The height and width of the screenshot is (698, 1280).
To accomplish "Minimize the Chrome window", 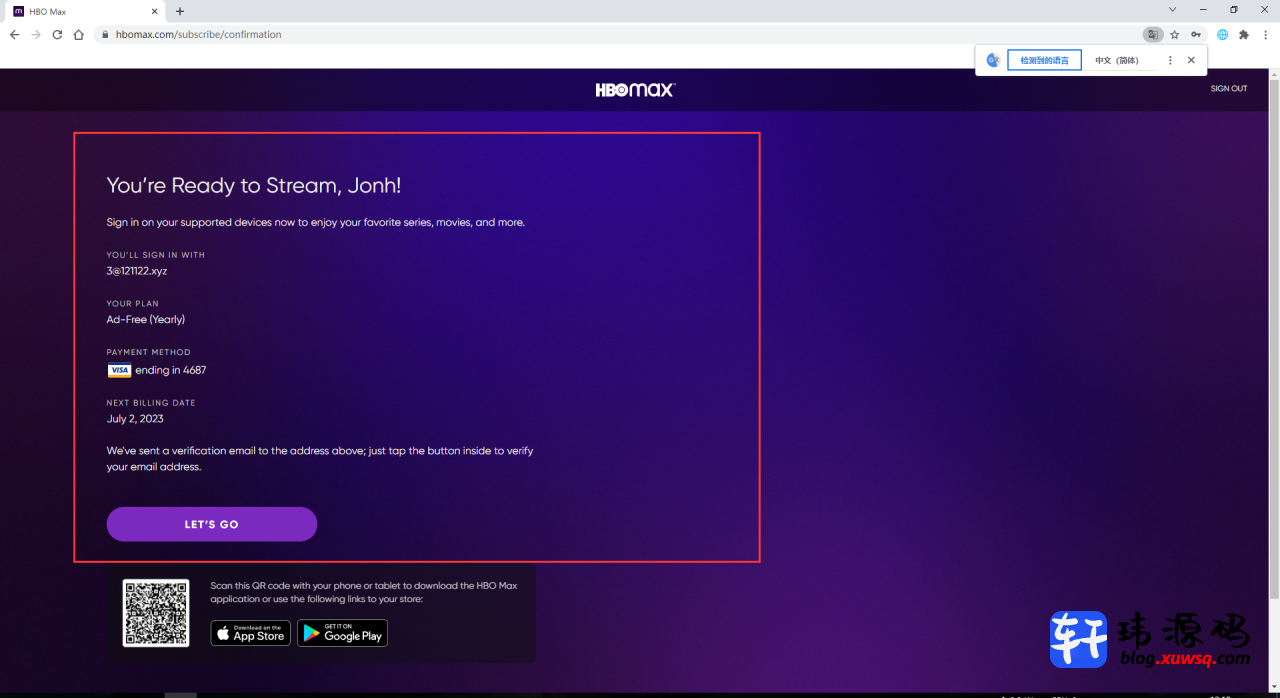I will [1203, 10].
